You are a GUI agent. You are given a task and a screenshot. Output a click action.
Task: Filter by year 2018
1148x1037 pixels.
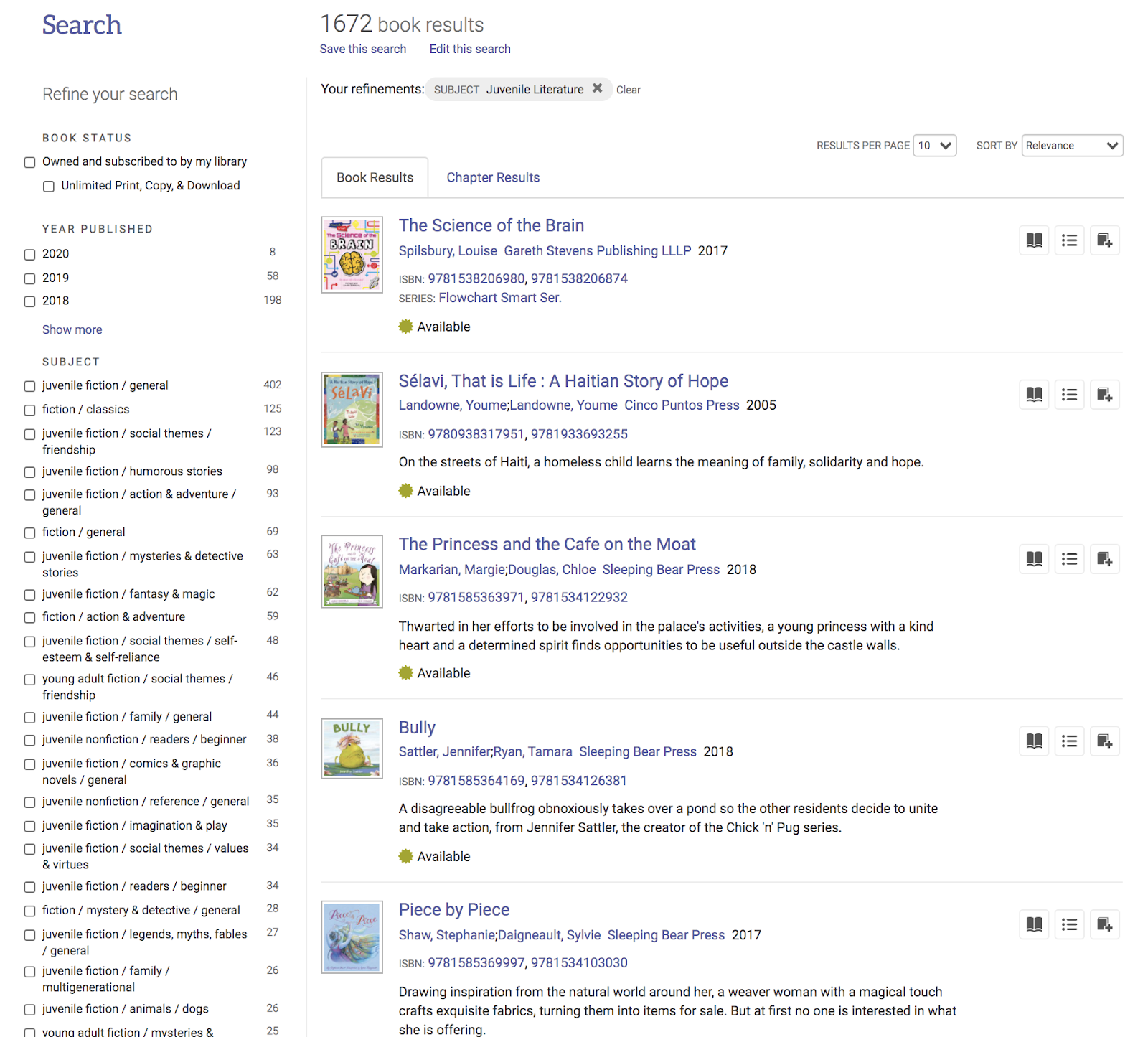tap(30, 301)
